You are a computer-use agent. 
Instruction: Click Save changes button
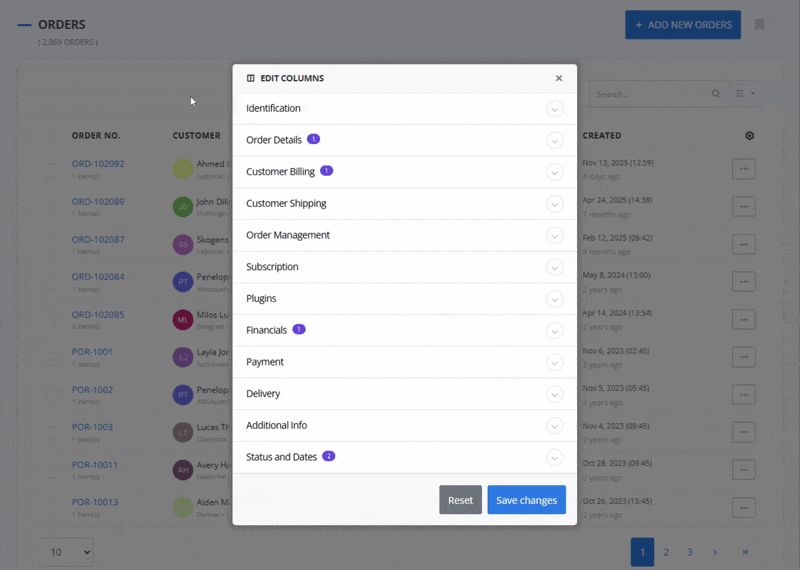[527, 500]
